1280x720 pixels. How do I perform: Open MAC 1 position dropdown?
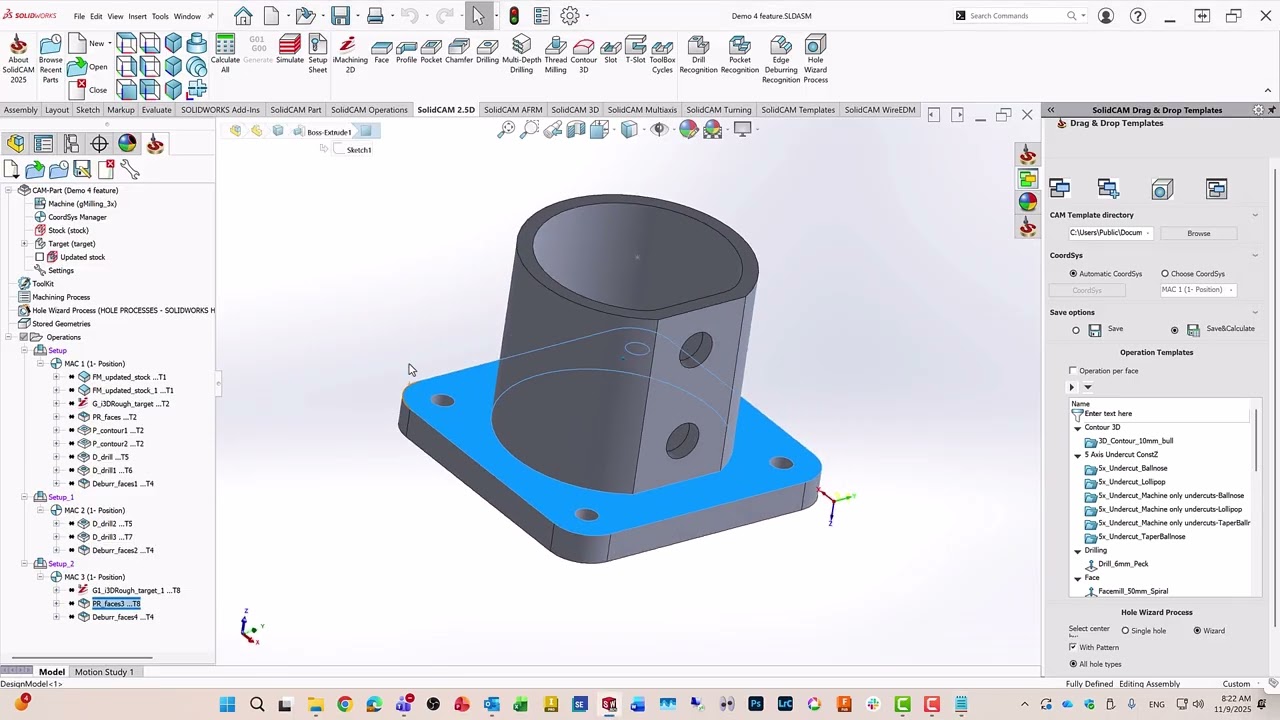pyautogui.click(x=1197, y=290)
